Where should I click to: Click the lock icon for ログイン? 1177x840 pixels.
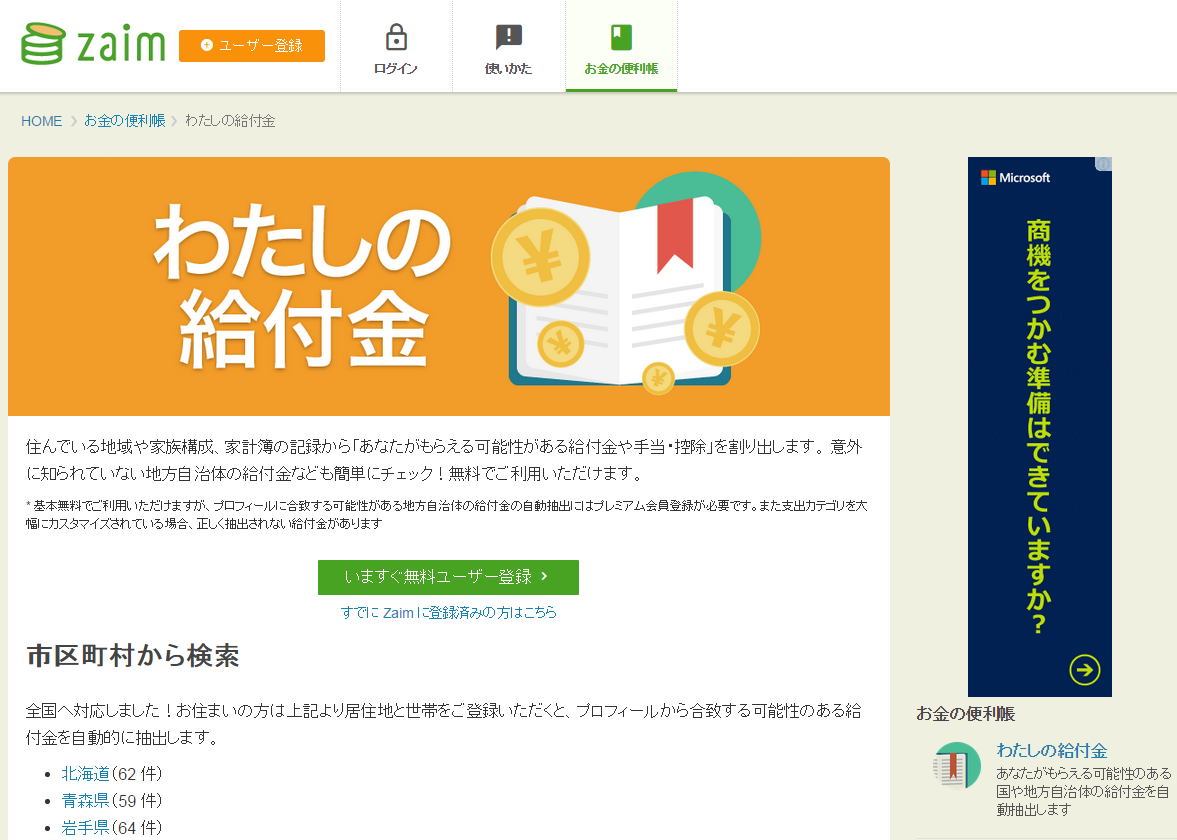(396, 38)
